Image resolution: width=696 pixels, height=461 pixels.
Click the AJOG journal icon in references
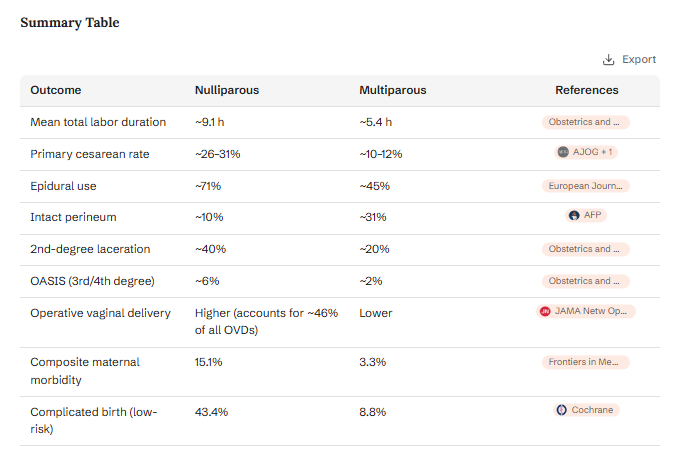563,152
